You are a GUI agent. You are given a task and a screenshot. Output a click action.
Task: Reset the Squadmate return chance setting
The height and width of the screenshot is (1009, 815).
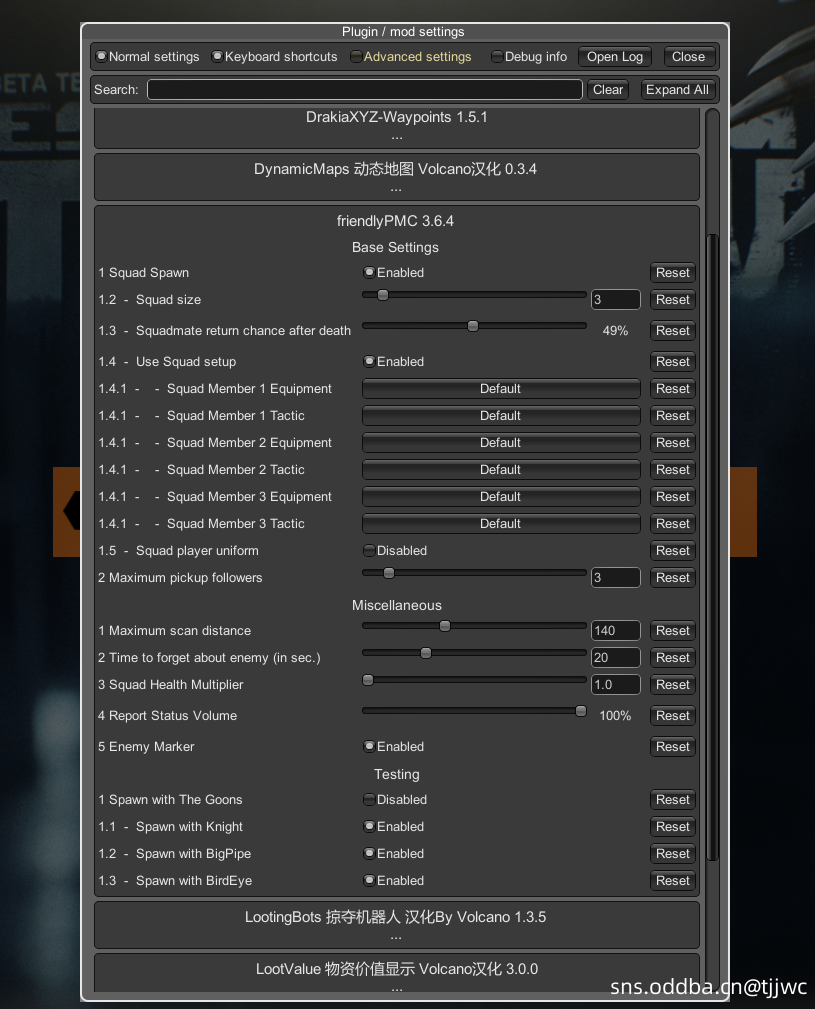673,331
